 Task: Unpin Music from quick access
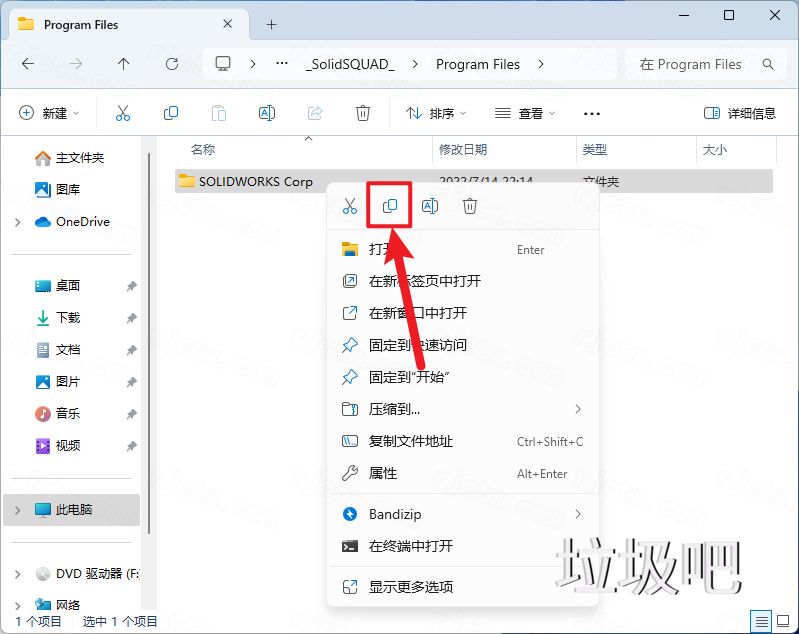pyautogui.click(x=131, y=414)
